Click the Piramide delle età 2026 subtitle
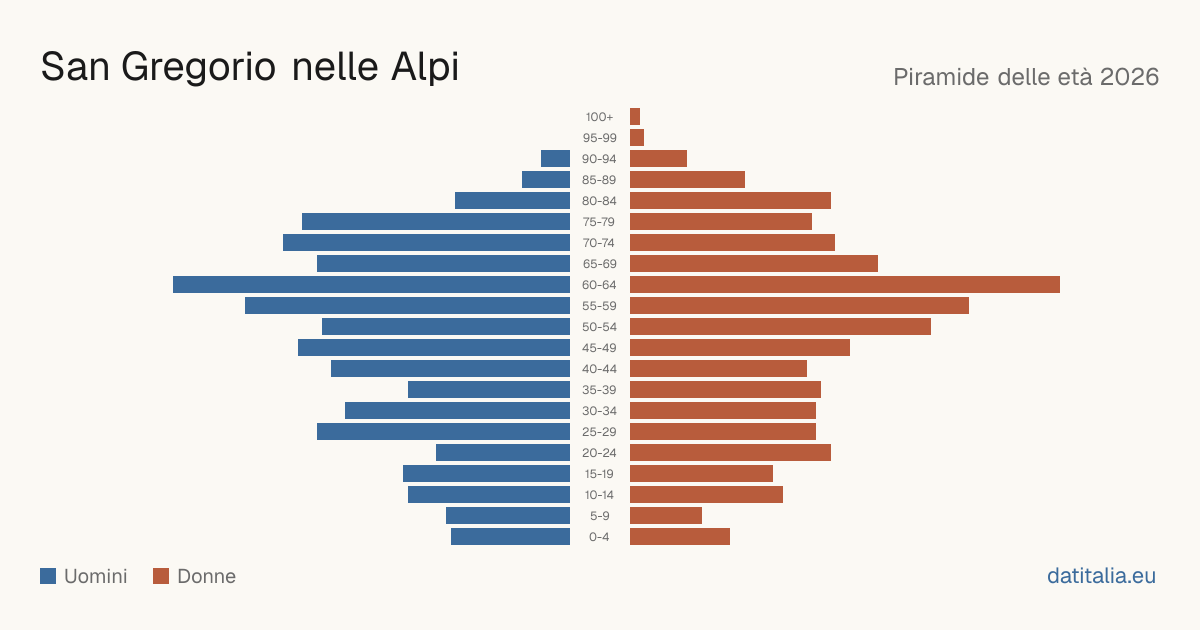Image resolution: width=1200 pixels, height=630 pixels. point(1026,77)
